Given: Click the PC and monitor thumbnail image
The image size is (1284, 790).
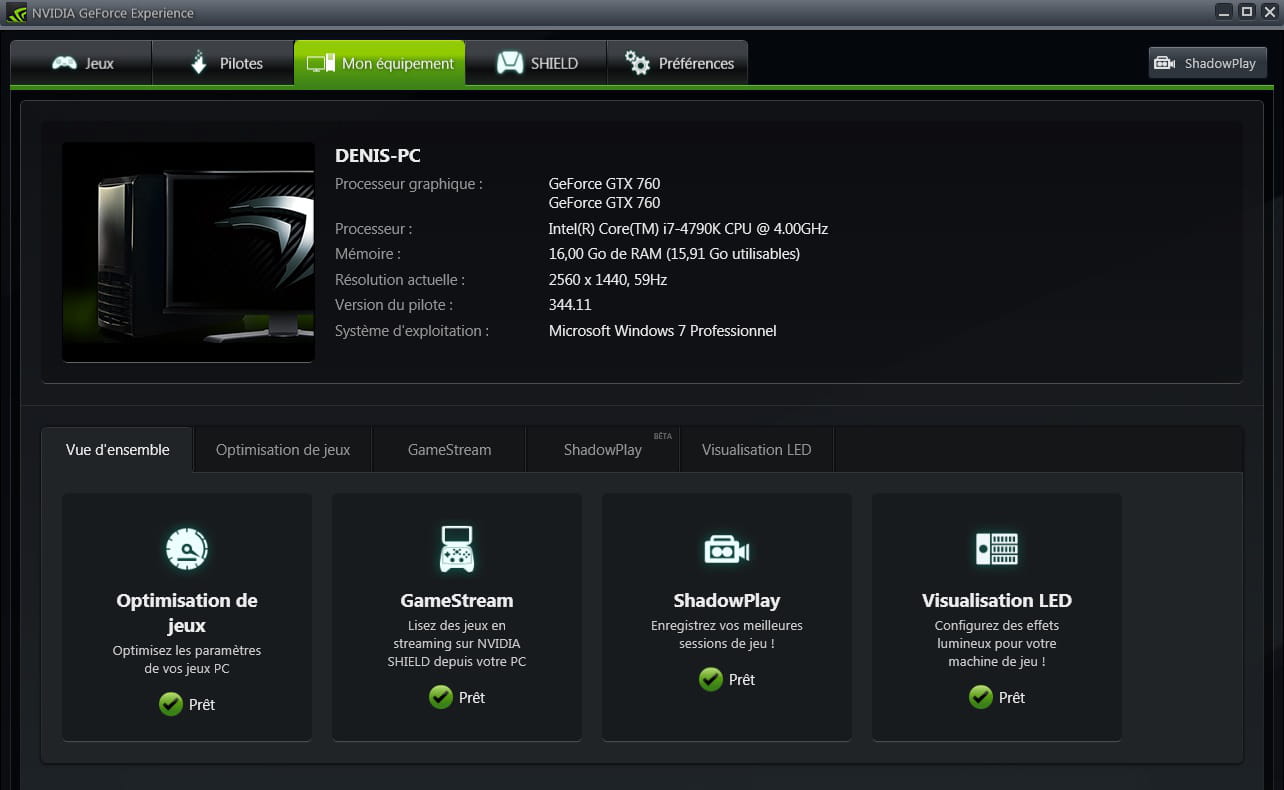Looking at the screenshot, I should (x=188, y=252).
